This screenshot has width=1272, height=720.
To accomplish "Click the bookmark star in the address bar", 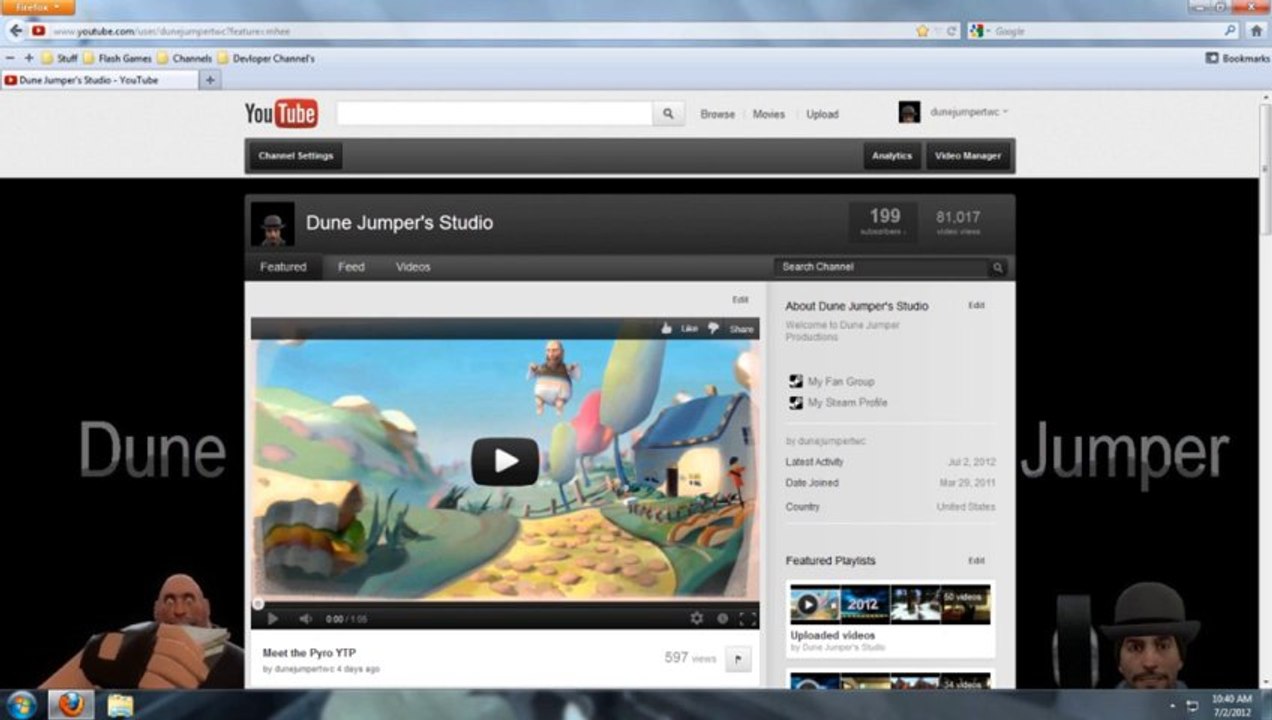I will (922, 31).
